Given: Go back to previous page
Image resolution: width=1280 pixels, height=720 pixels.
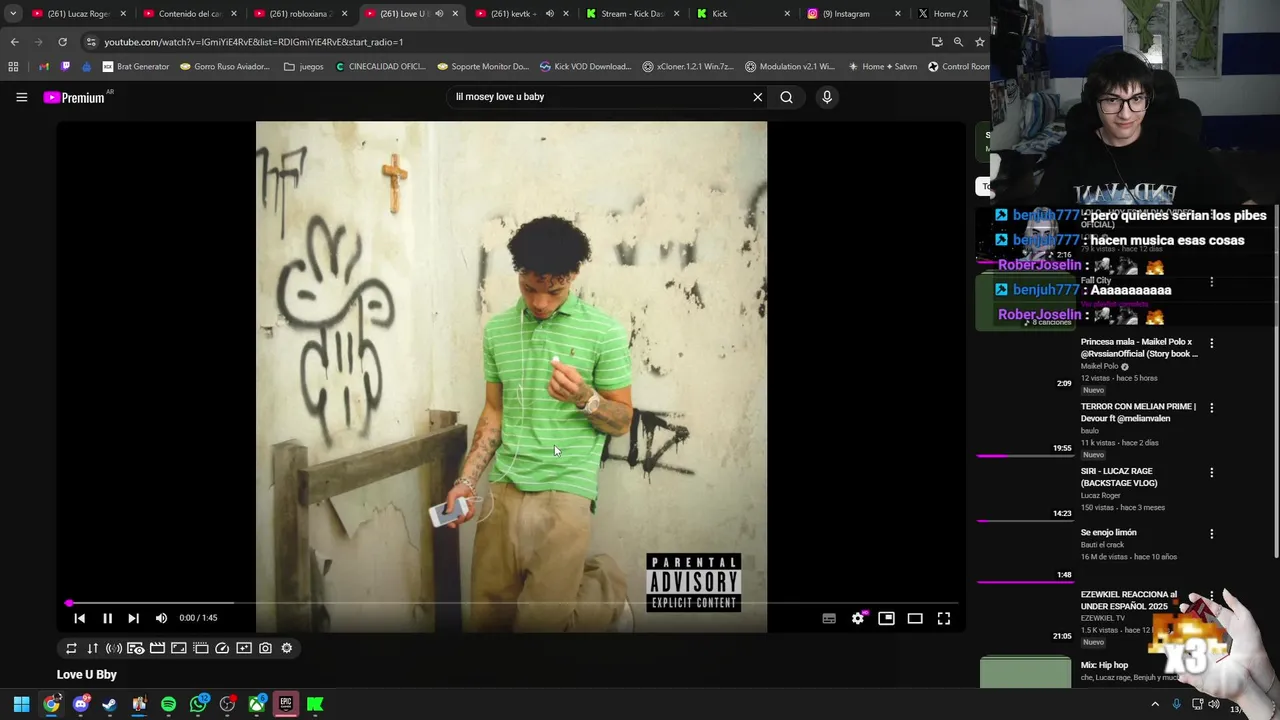Looking at the screenshot, I should 14,42.
